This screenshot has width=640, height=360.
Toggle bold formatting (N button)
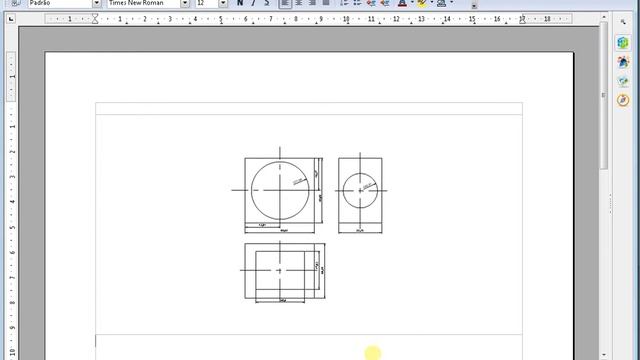pos(240,3)
